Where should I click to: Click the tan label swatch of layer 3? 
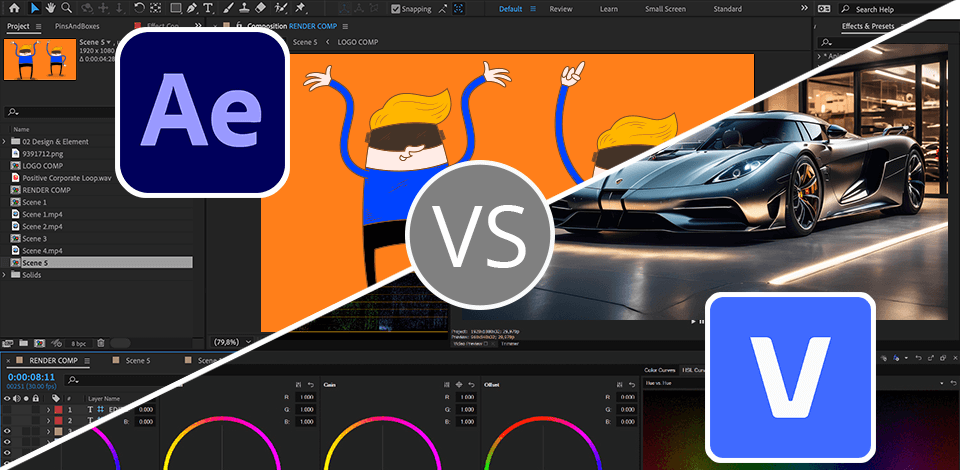coord(58,431)
